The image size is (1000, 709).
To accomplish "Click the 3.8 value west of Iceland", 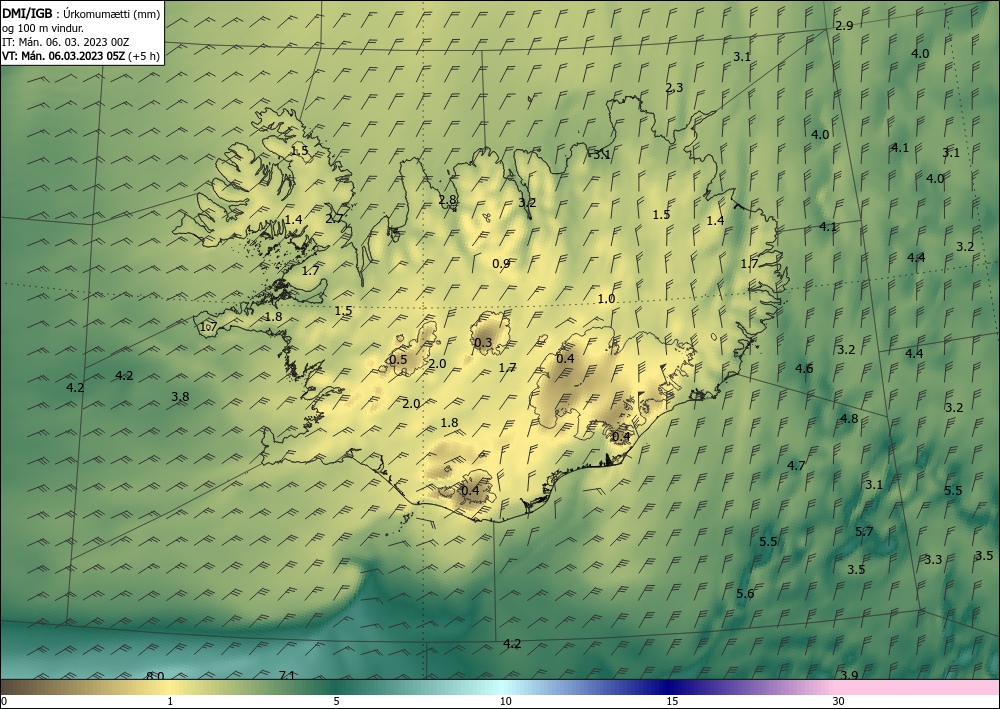I will click(180, 397).
